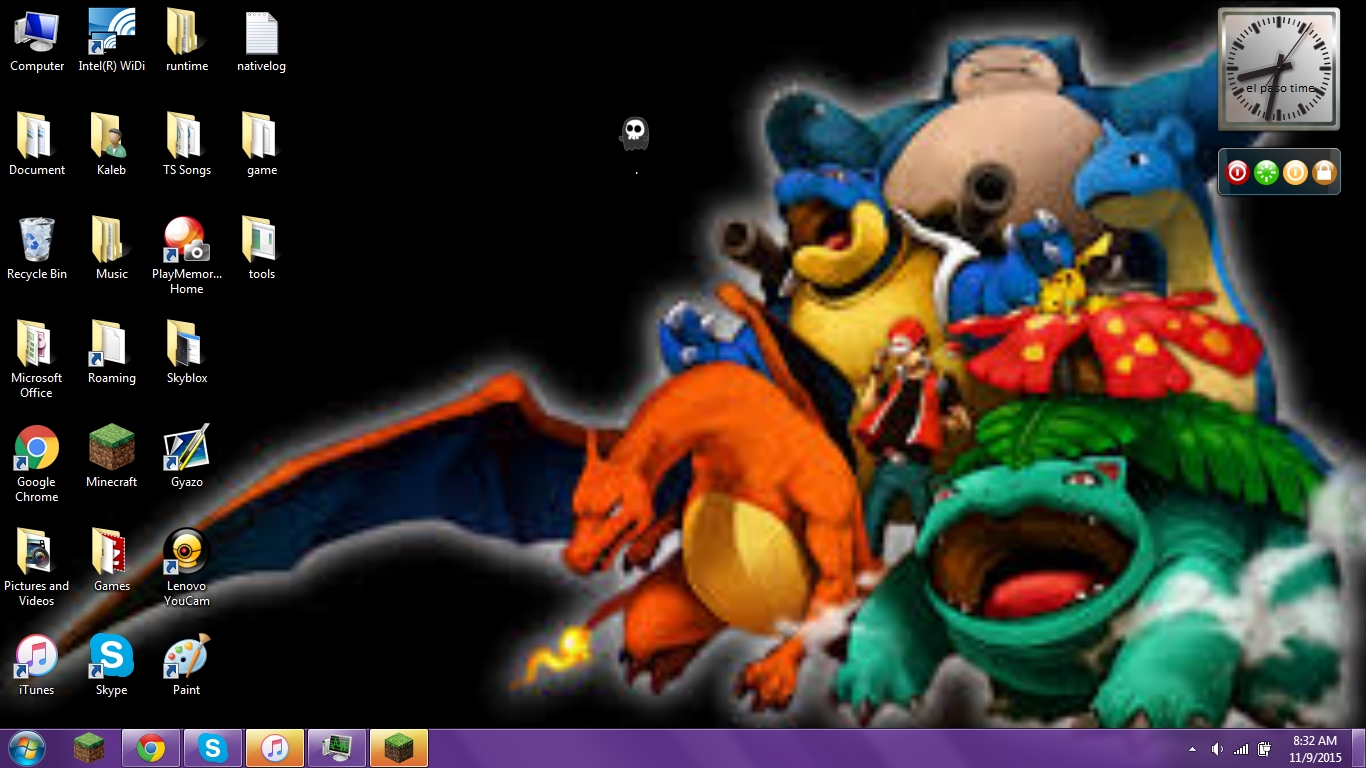The image size is (1366, 768).
Task: Select the PlayMemories Home shortcut
Action: tap(186, 256)
